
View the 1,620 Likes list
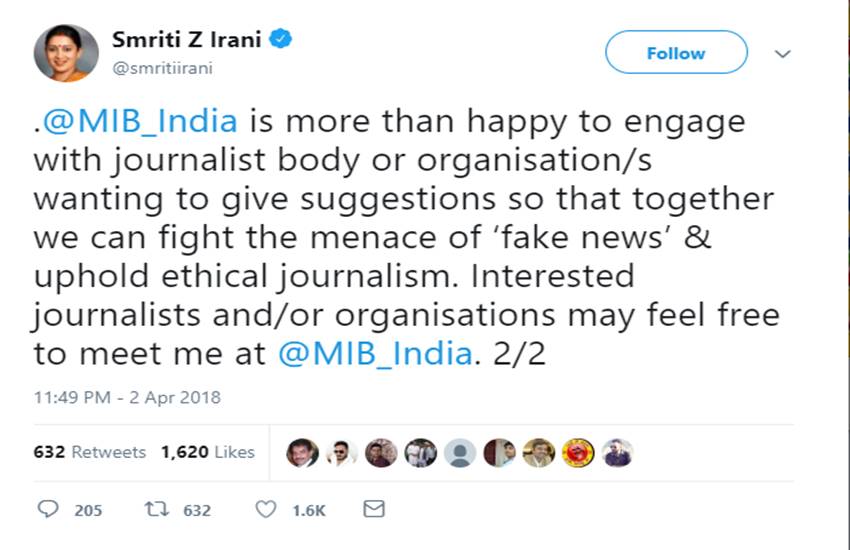click(x=208, y=452)
